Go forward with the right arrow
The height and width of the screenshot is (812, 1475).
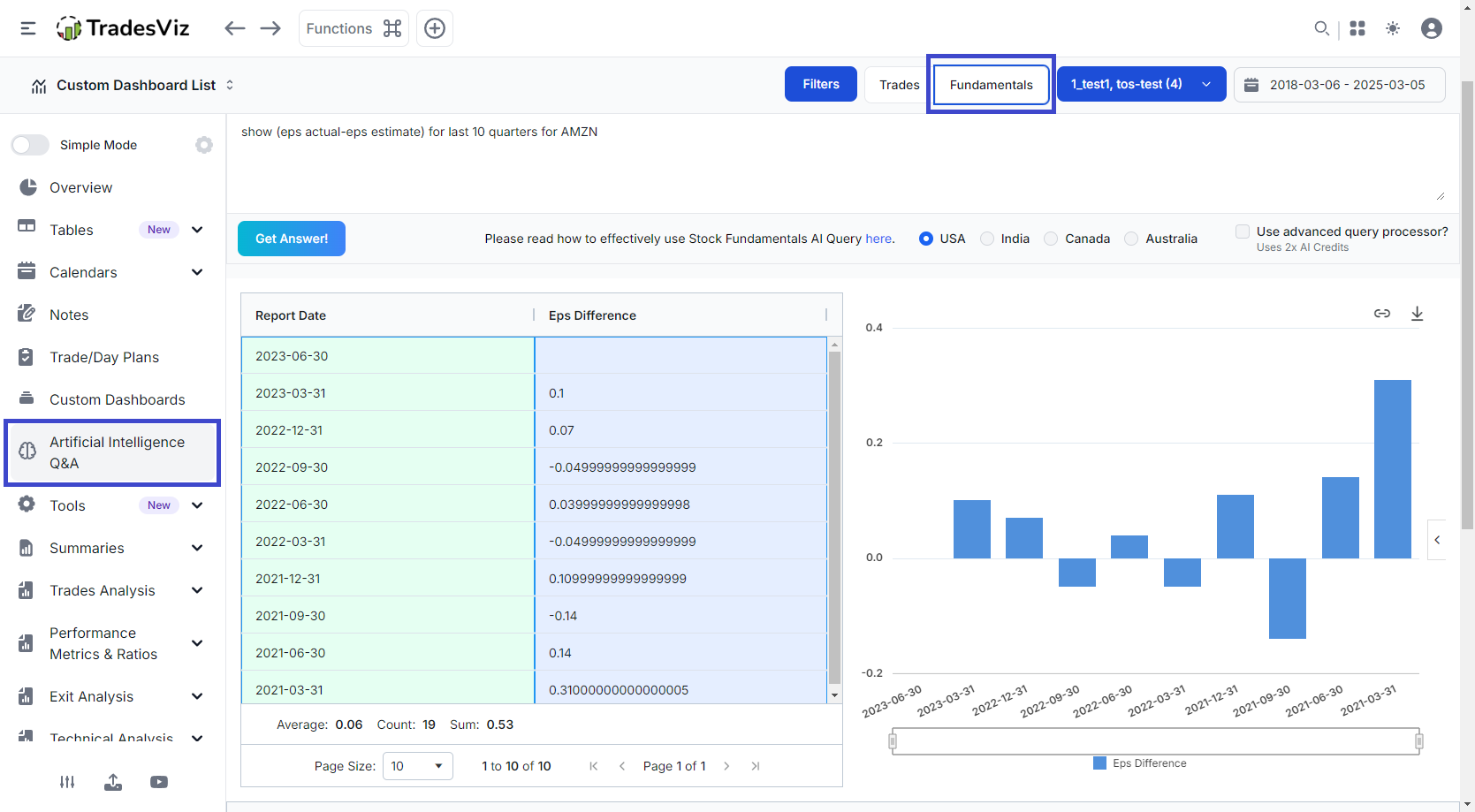pos(270,28)
